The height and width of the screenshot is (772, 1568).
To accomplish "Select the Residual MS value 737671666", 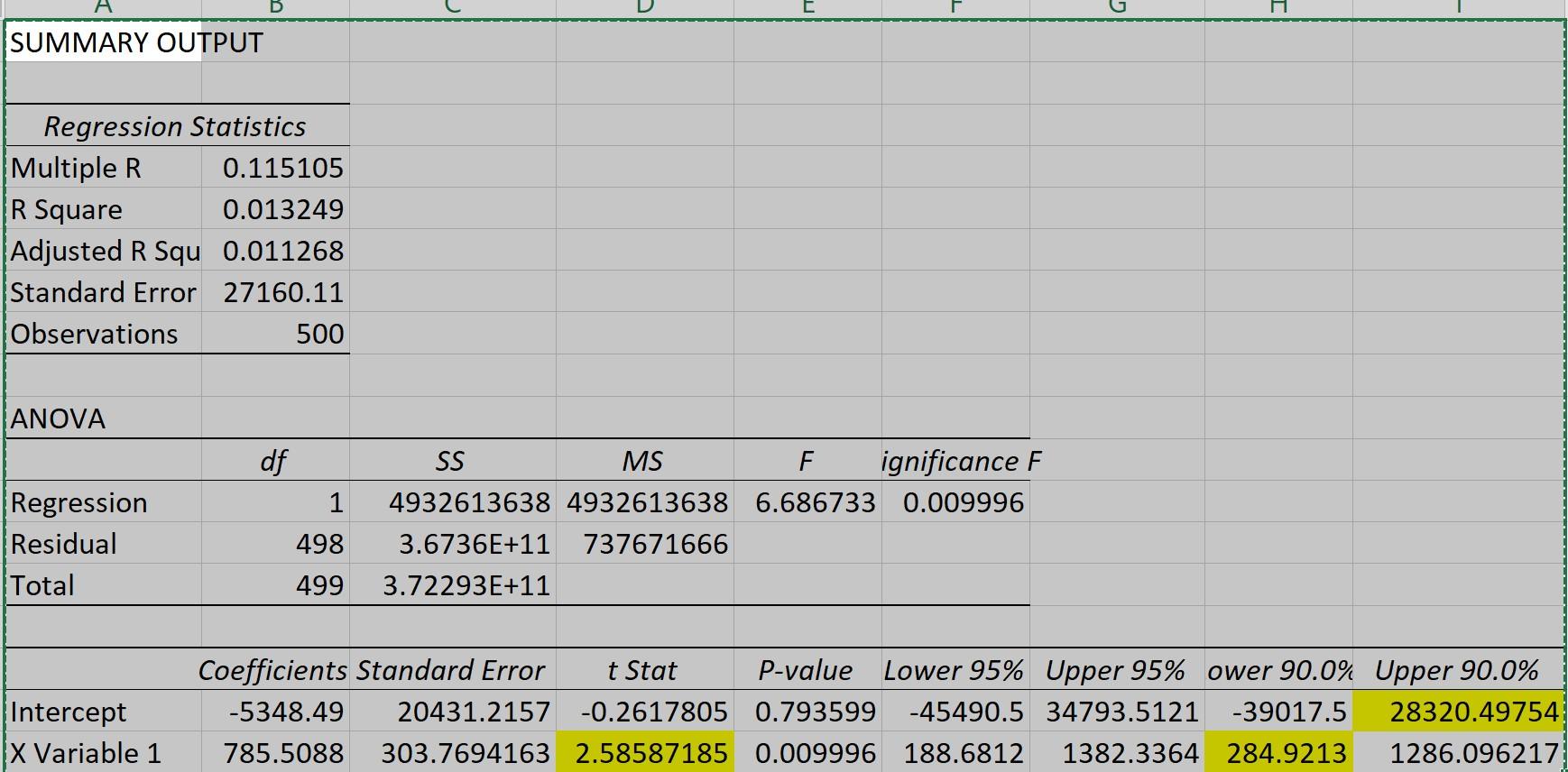I will pyautogui.click(x=645, y=543).
